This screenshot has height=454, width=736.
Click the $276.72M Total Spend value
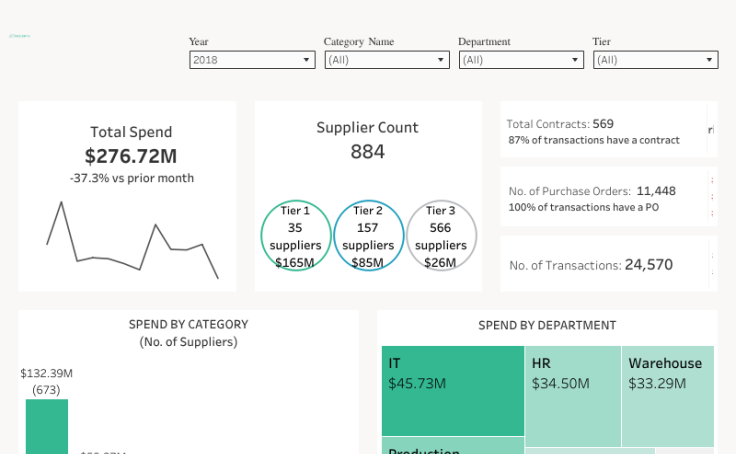click(x=131, y=156)
